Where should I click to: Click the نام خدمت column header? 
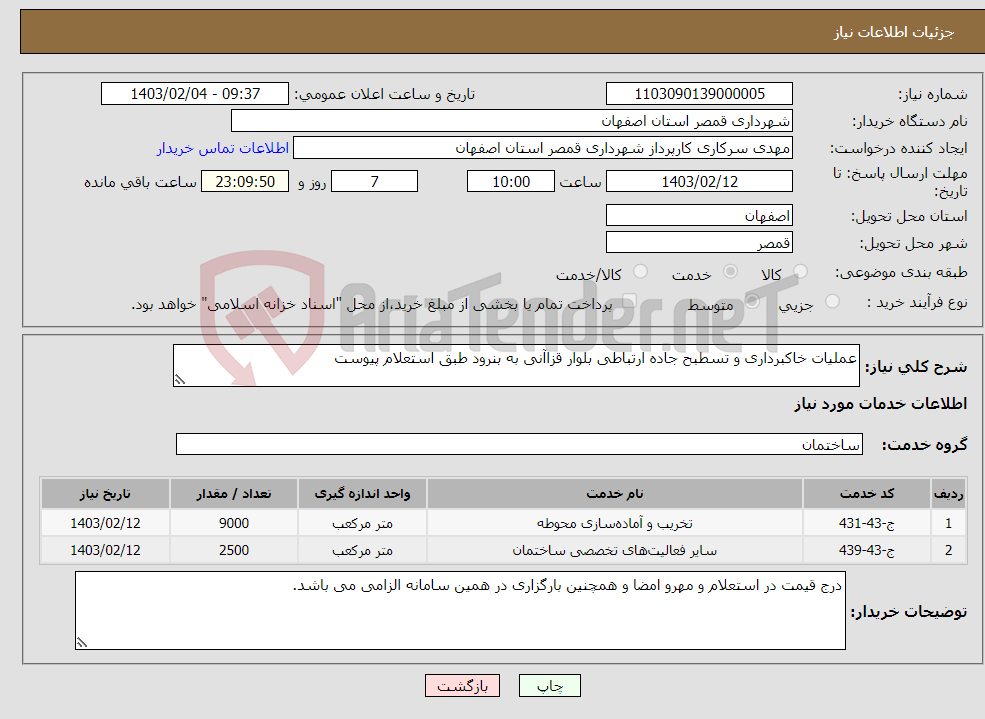point(614,494)
